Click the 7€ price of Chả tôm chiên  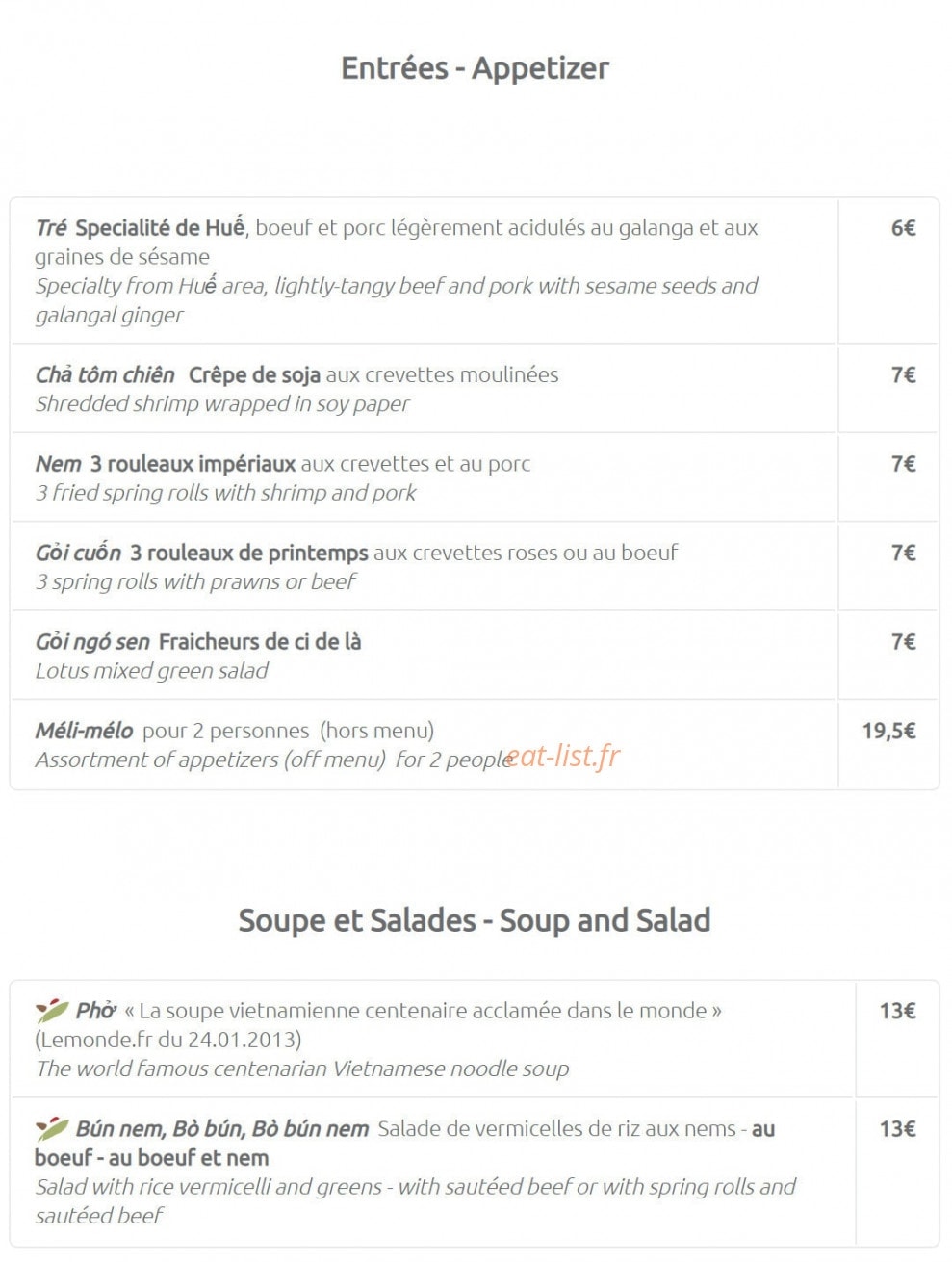click(x=903, y=374)
